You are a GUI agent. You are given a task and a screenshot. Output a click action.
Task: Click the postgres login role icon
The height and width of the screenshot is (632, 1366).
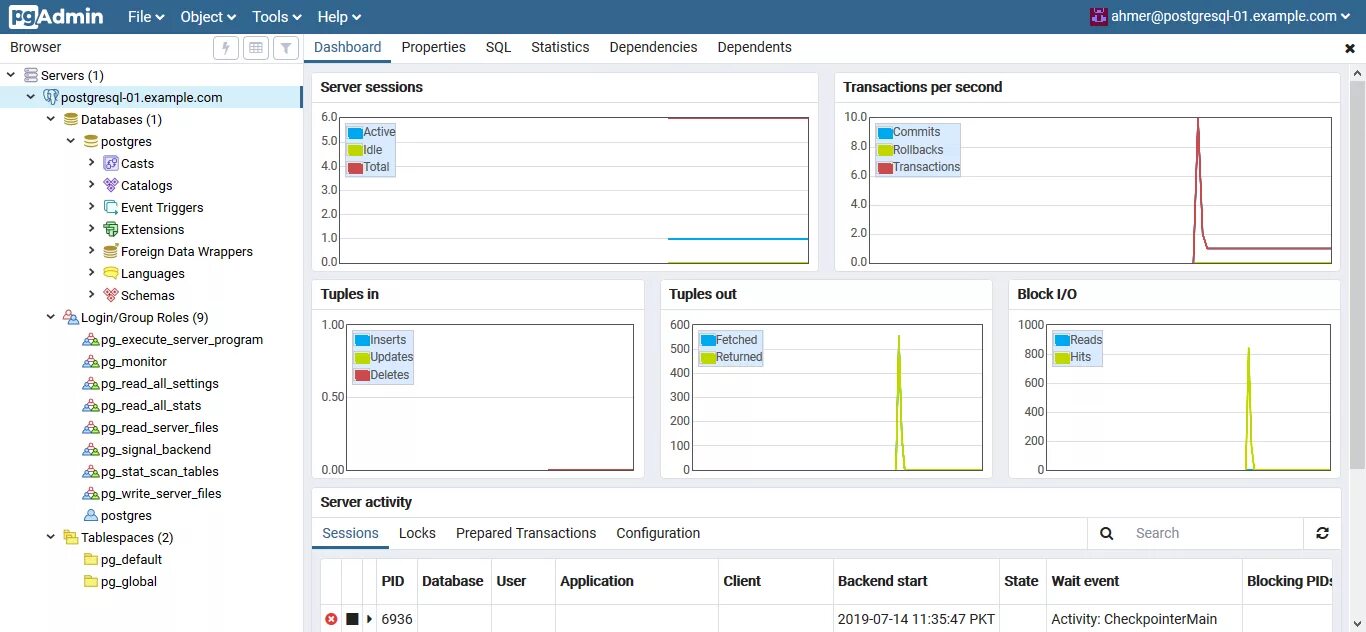91,515
